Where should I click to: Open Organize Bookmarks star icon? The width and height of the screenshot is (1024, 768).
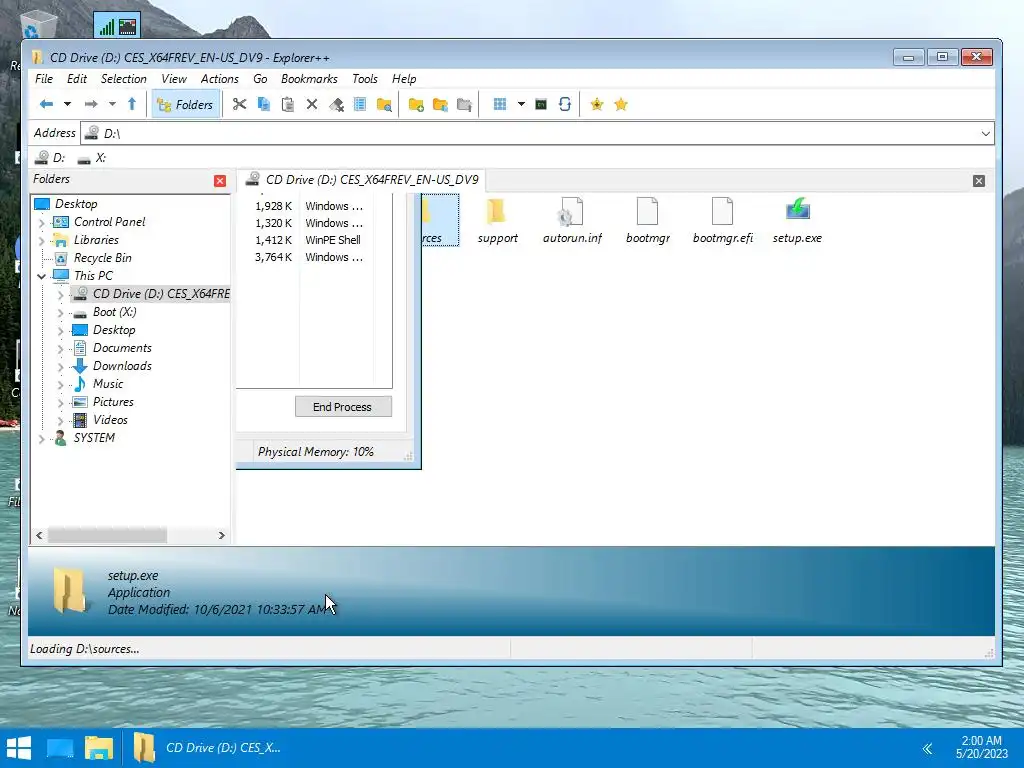click(x=621, y=104)
